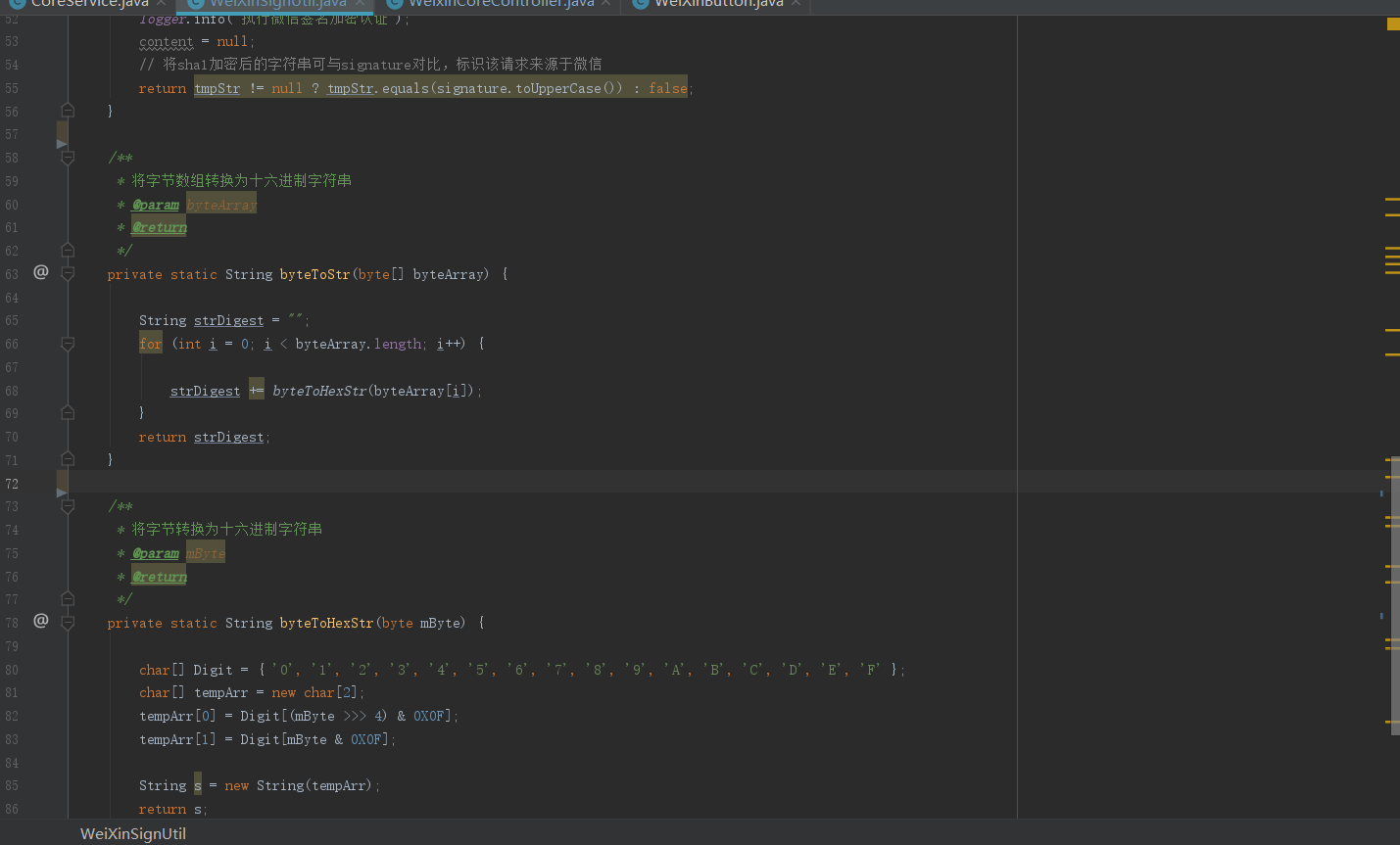
Task: Click the @param tag on line 75
Action: tap(156, 553)
